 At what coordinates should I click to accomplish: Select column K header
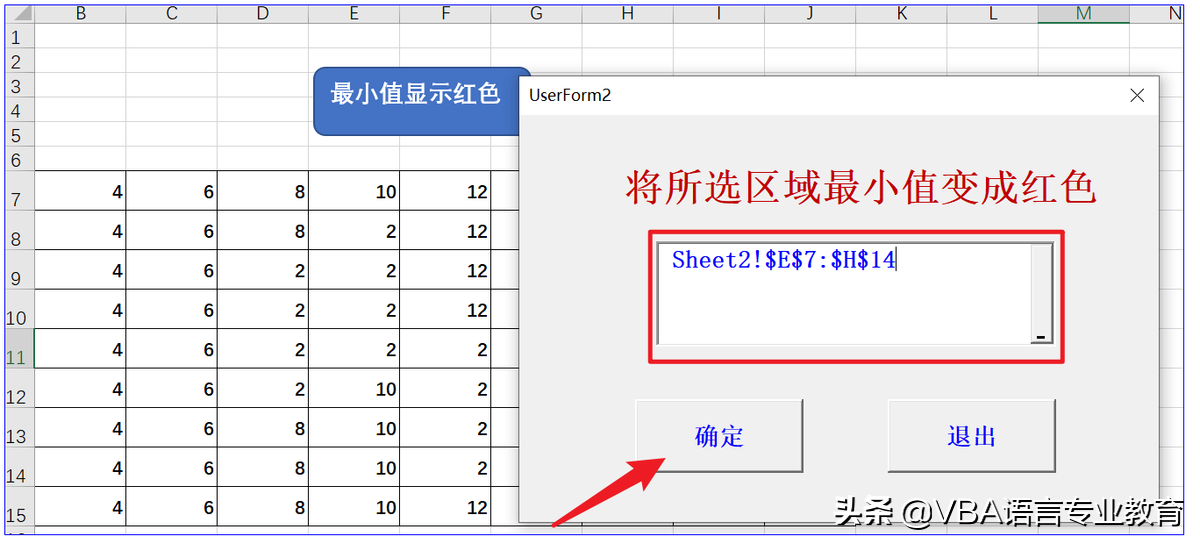point(902,14)
